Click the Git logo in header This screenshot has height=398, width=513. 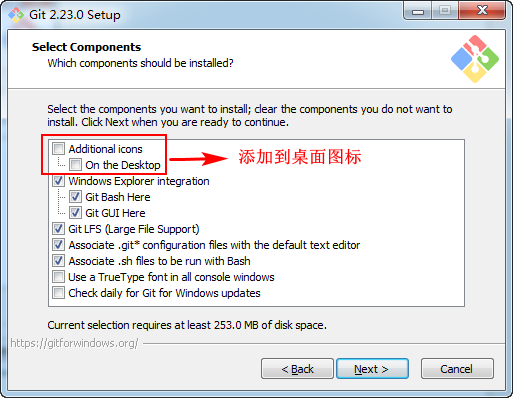tap(475, 59)
